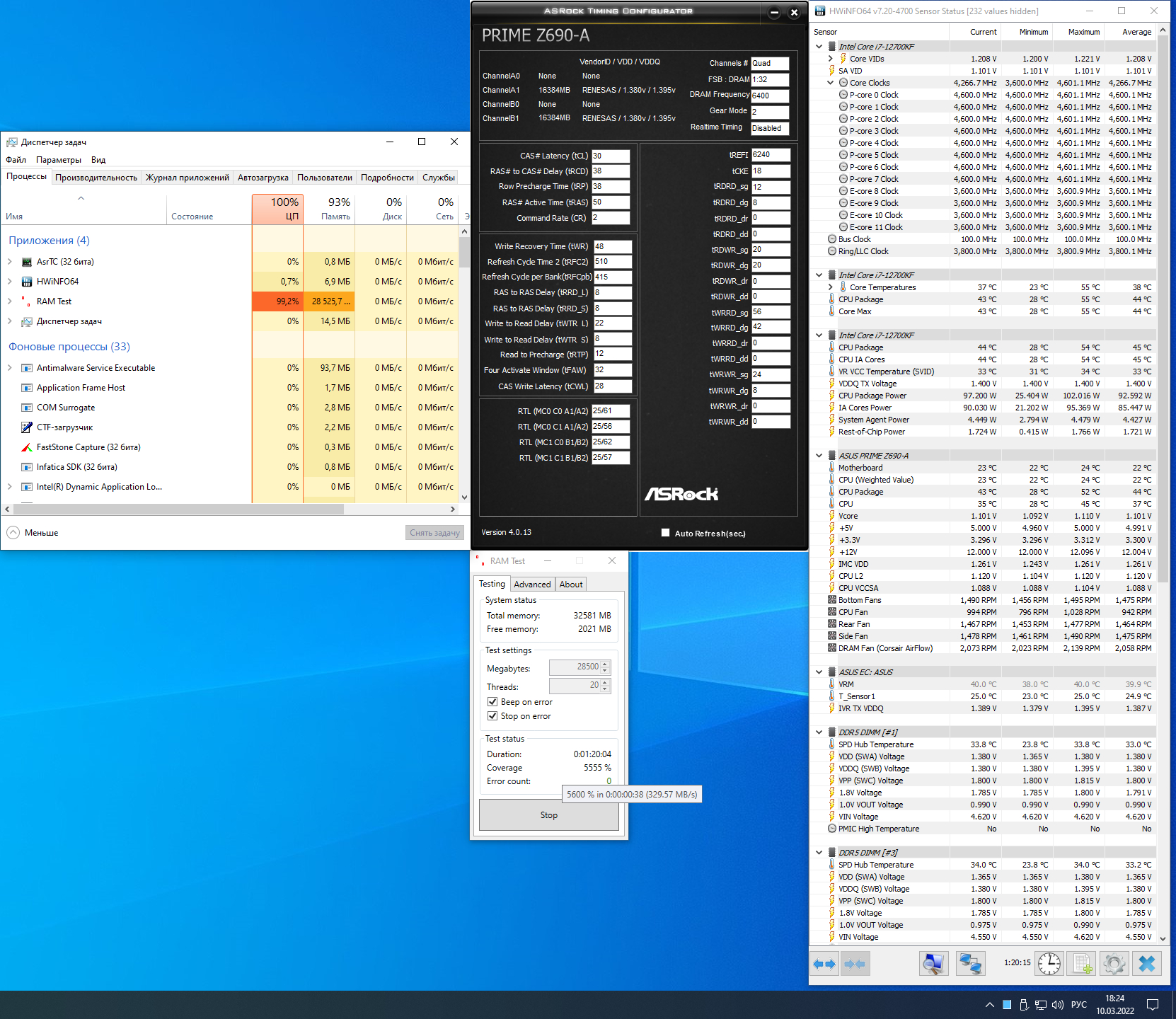Open the Advanced tab in RAM Test
The image size is (1176, 1019).
pos(532,585)
